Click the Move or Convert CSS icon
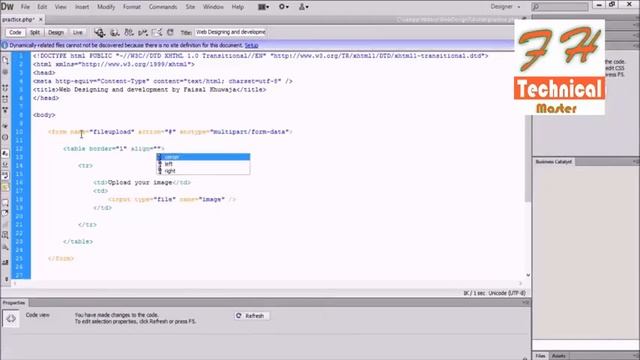 5,247
